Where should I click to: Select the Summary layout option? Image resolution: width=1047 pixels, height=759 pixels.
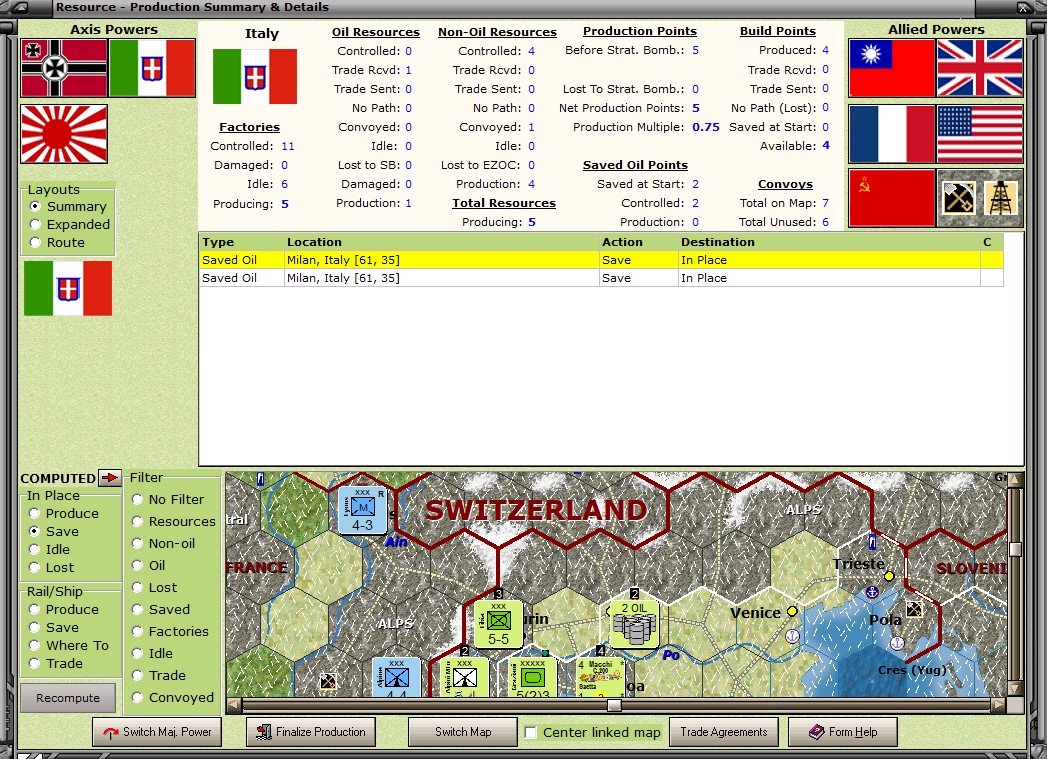click(67, 206)
